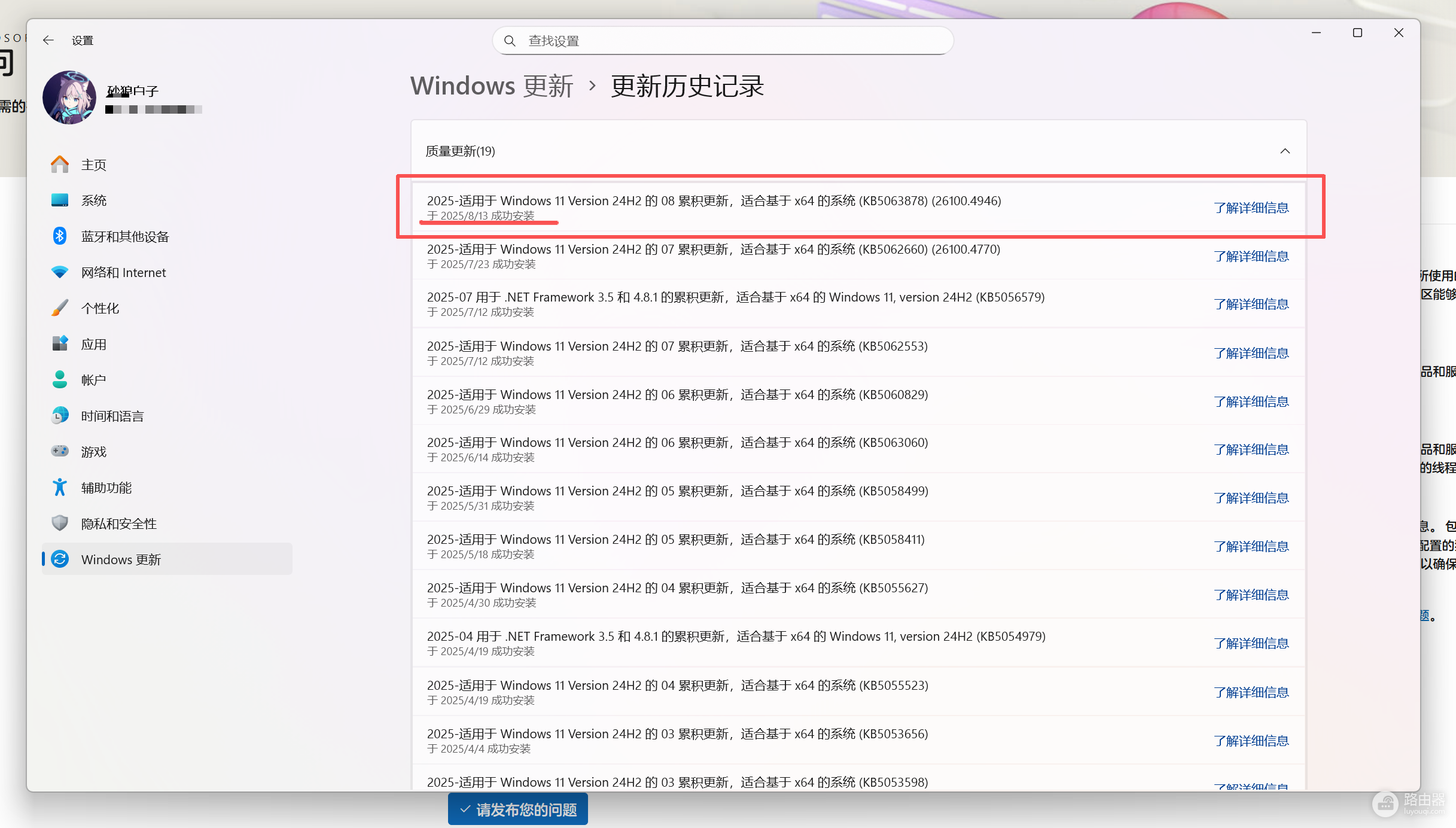Collapse the 质量更新(19) section chevron
This screenshot has height=828, width=1456.
pyautogui.click(x=1285, y=151)
